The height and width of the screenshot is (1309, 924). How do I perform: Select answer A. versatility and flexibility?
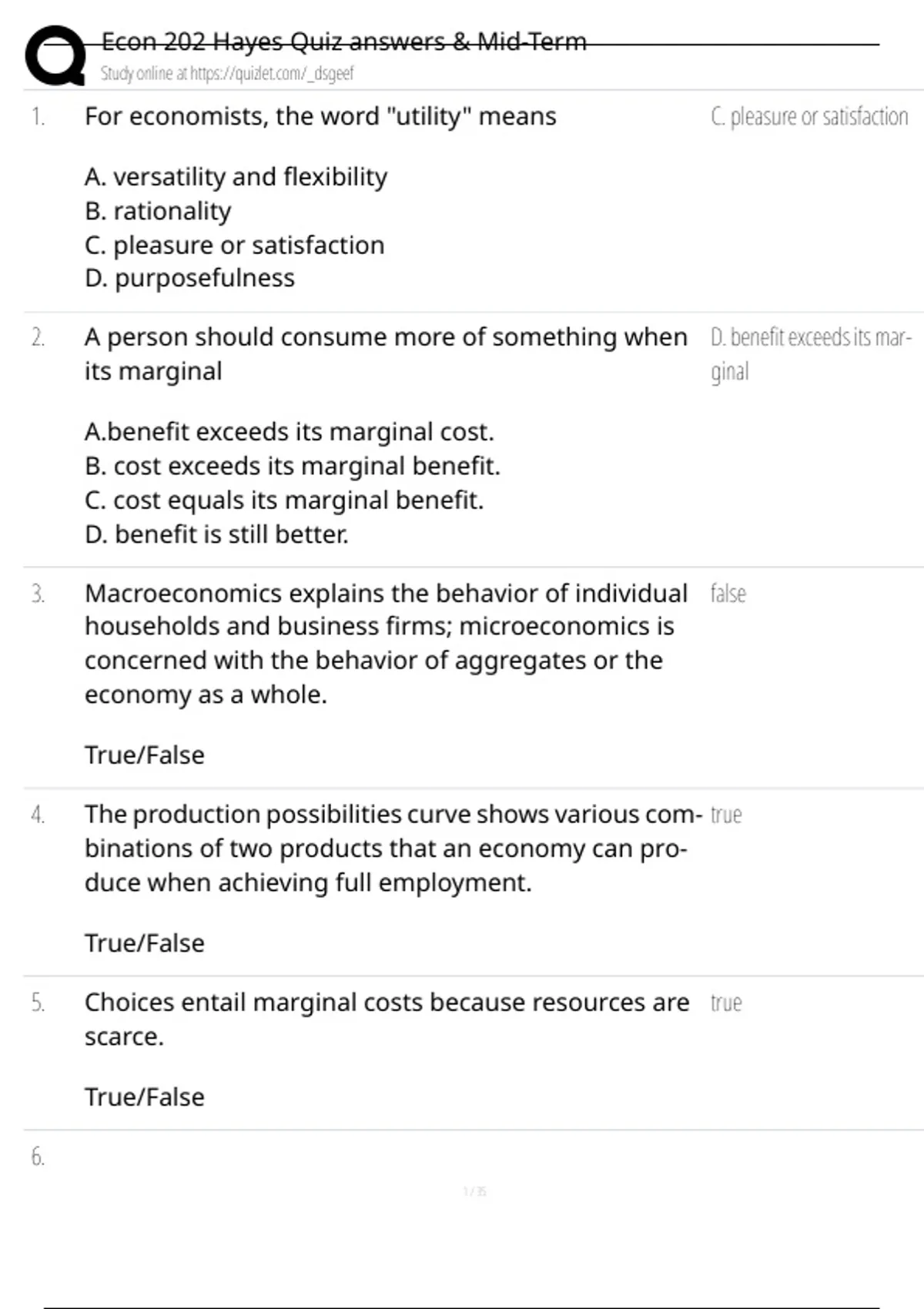pyautogui.click(x=236, y=177)
